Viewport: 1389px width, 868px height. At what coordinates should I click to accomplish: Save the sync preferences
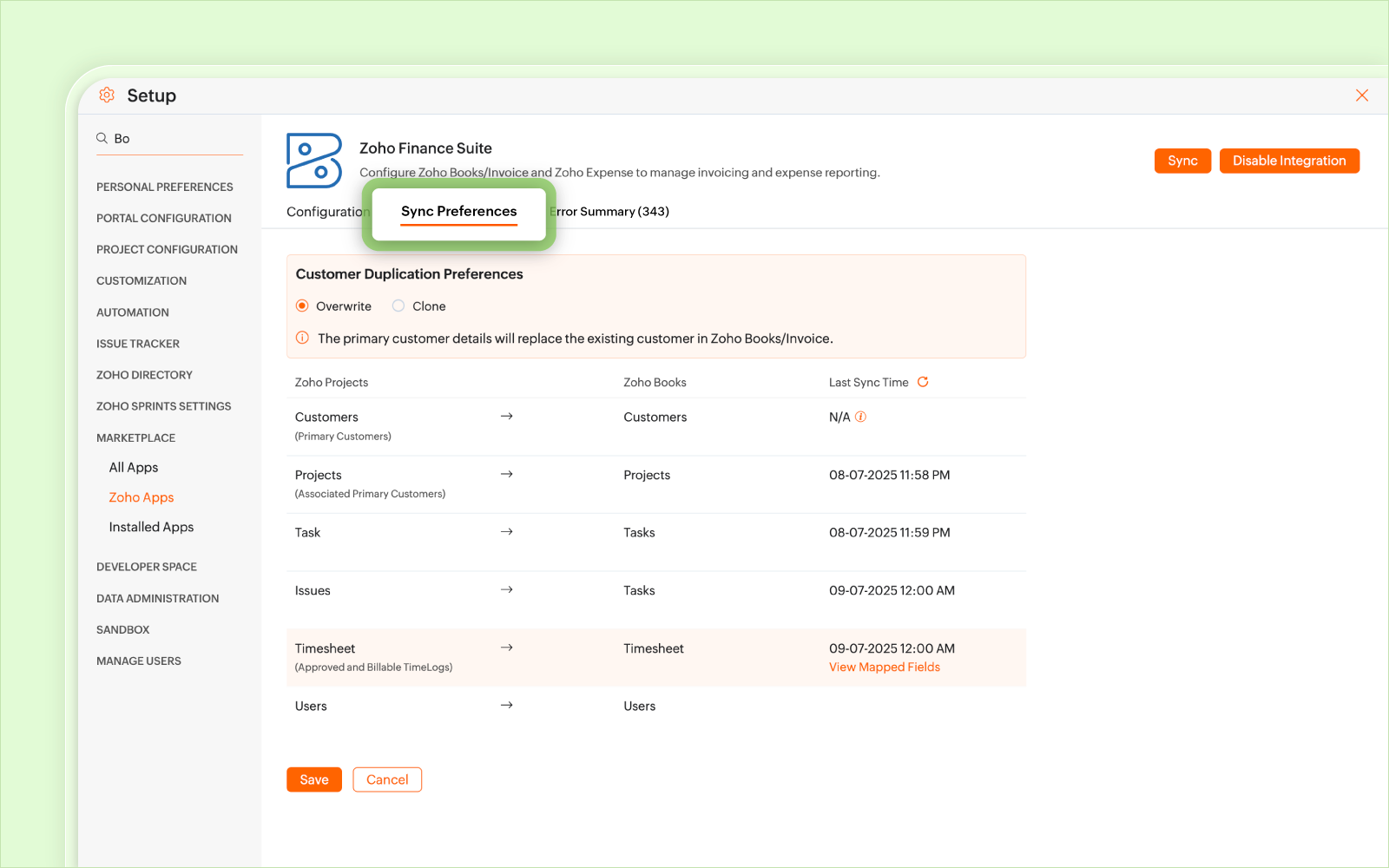pyautogui.click(x=314, y=779)
